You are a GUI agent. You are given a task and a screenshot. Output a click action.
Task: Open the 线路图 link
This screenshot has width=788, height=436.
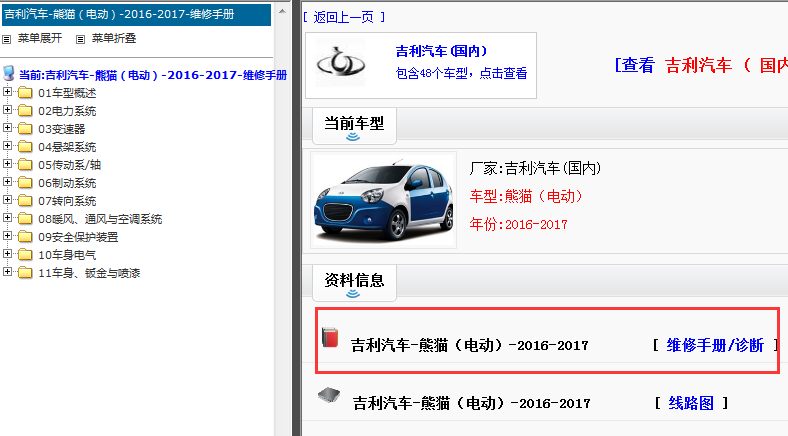pos(691,403)
